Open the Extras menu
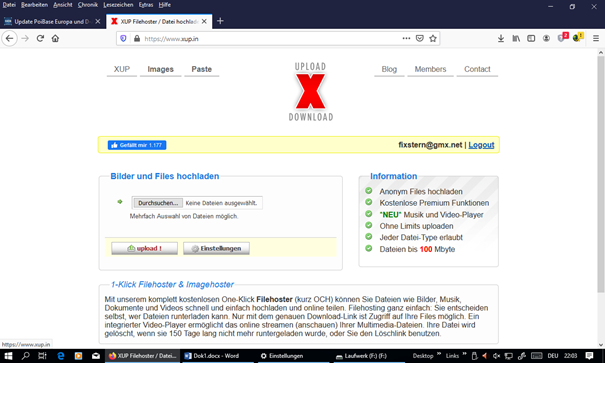Screen dimensions: 605x393 pos(146,5)
